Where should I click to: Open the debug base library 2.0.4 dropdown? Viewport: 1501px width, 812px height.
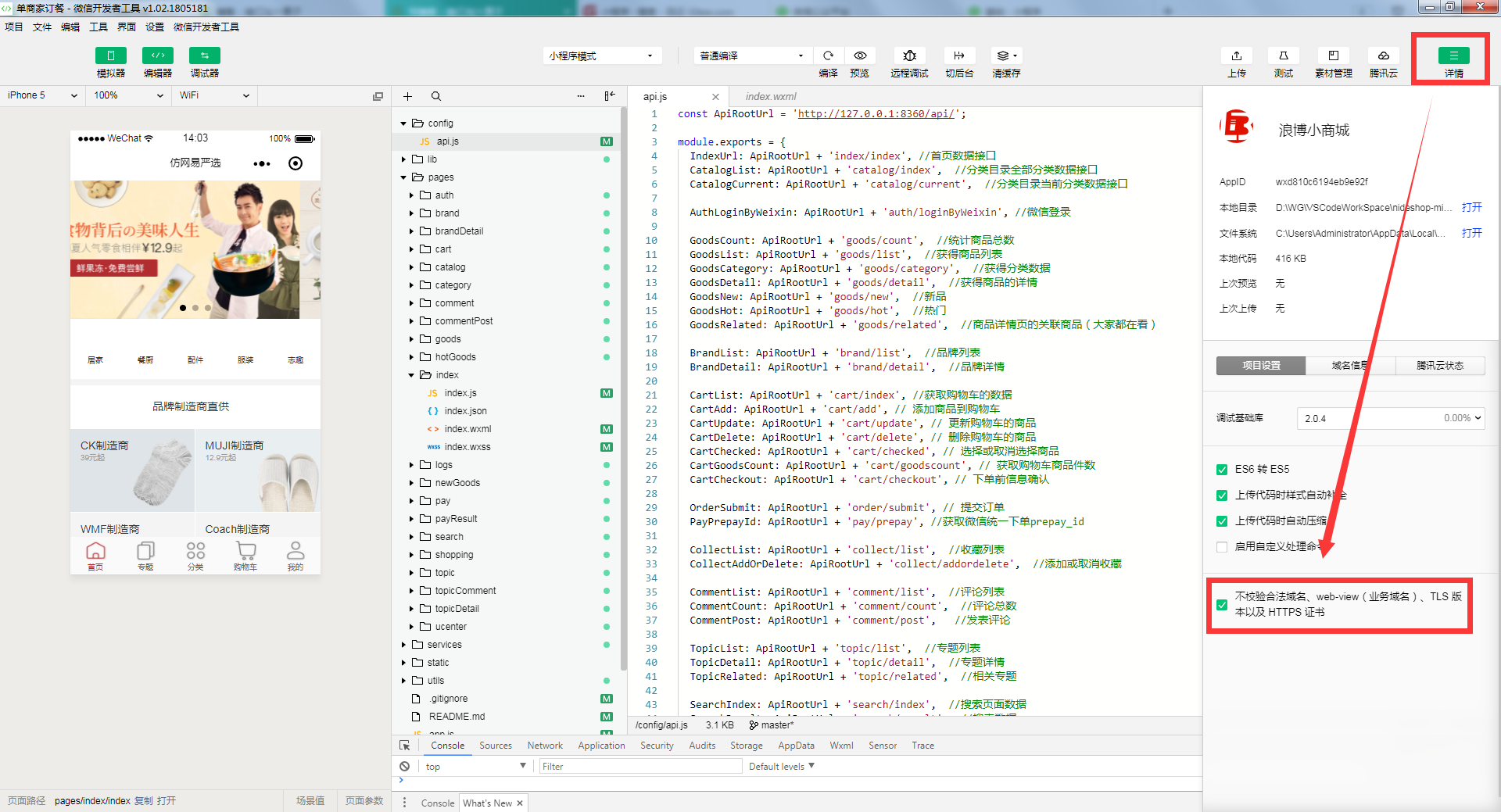tap(1391, 418)
